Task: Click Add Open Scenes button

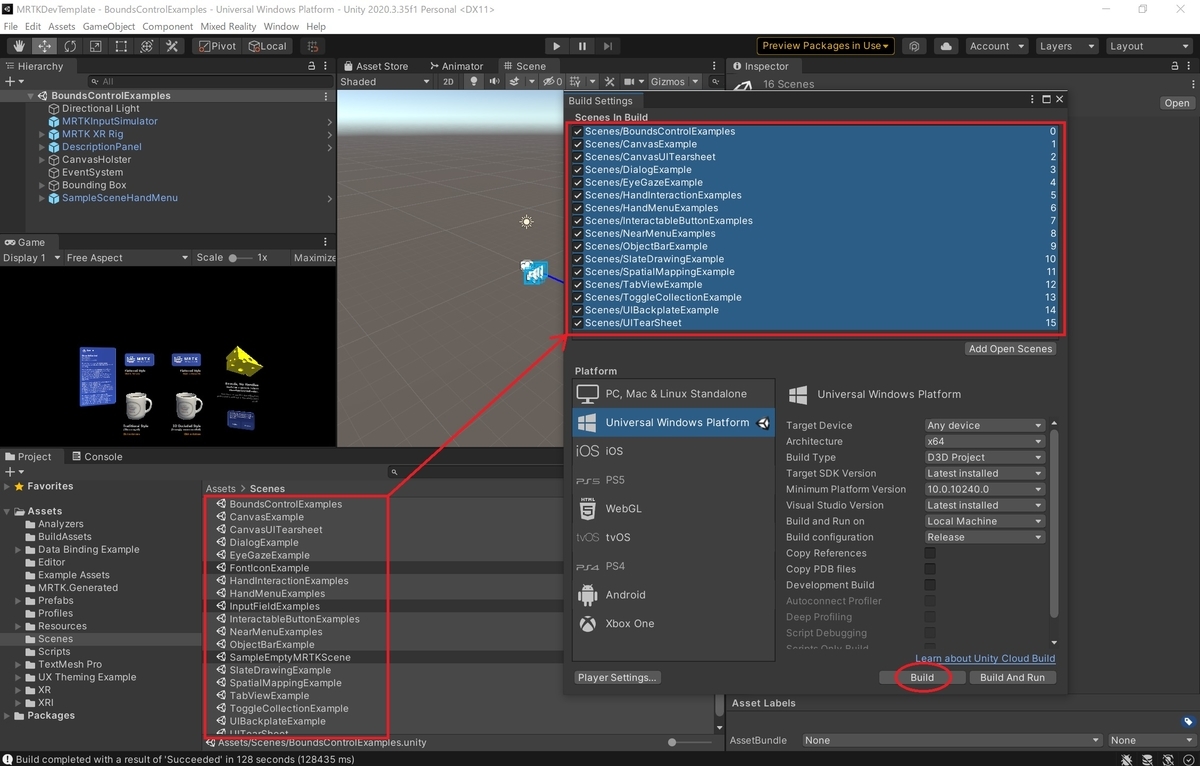Action: pos(1010,349)
